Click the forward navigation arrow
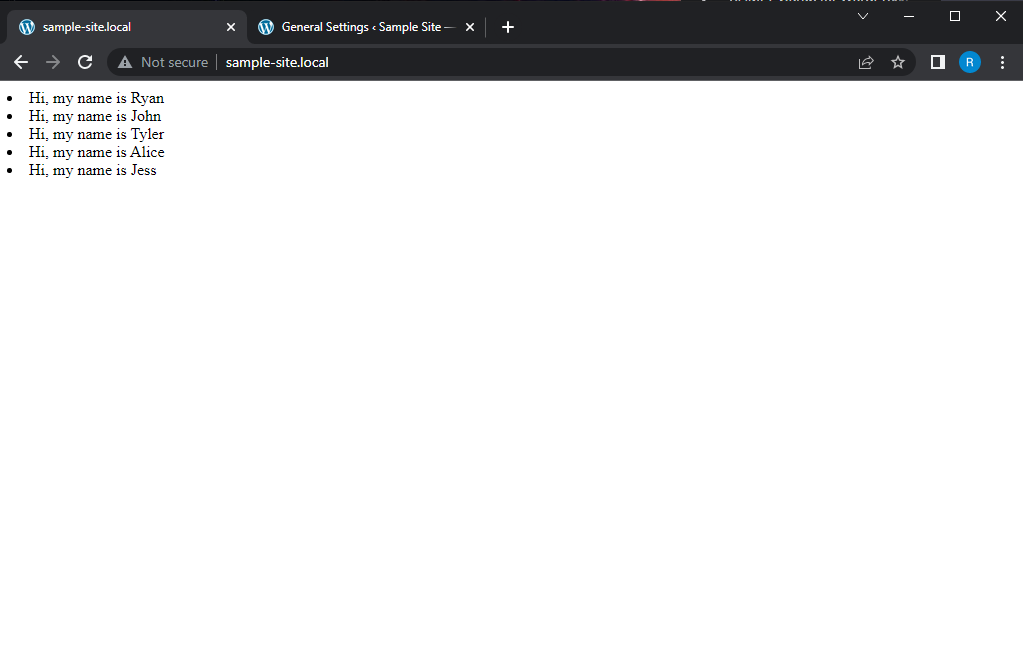 click(x=53, y=63)
